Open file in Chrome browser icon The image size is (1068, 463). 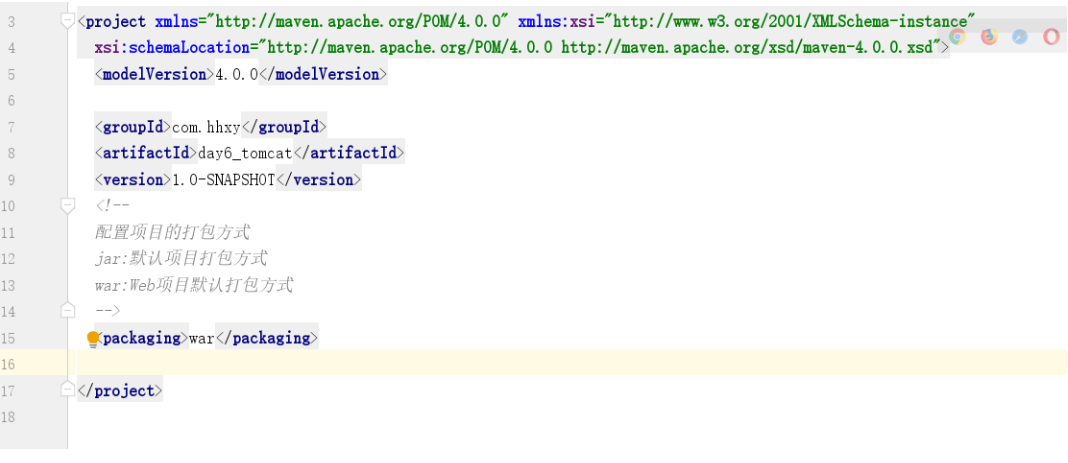(958, 37)
